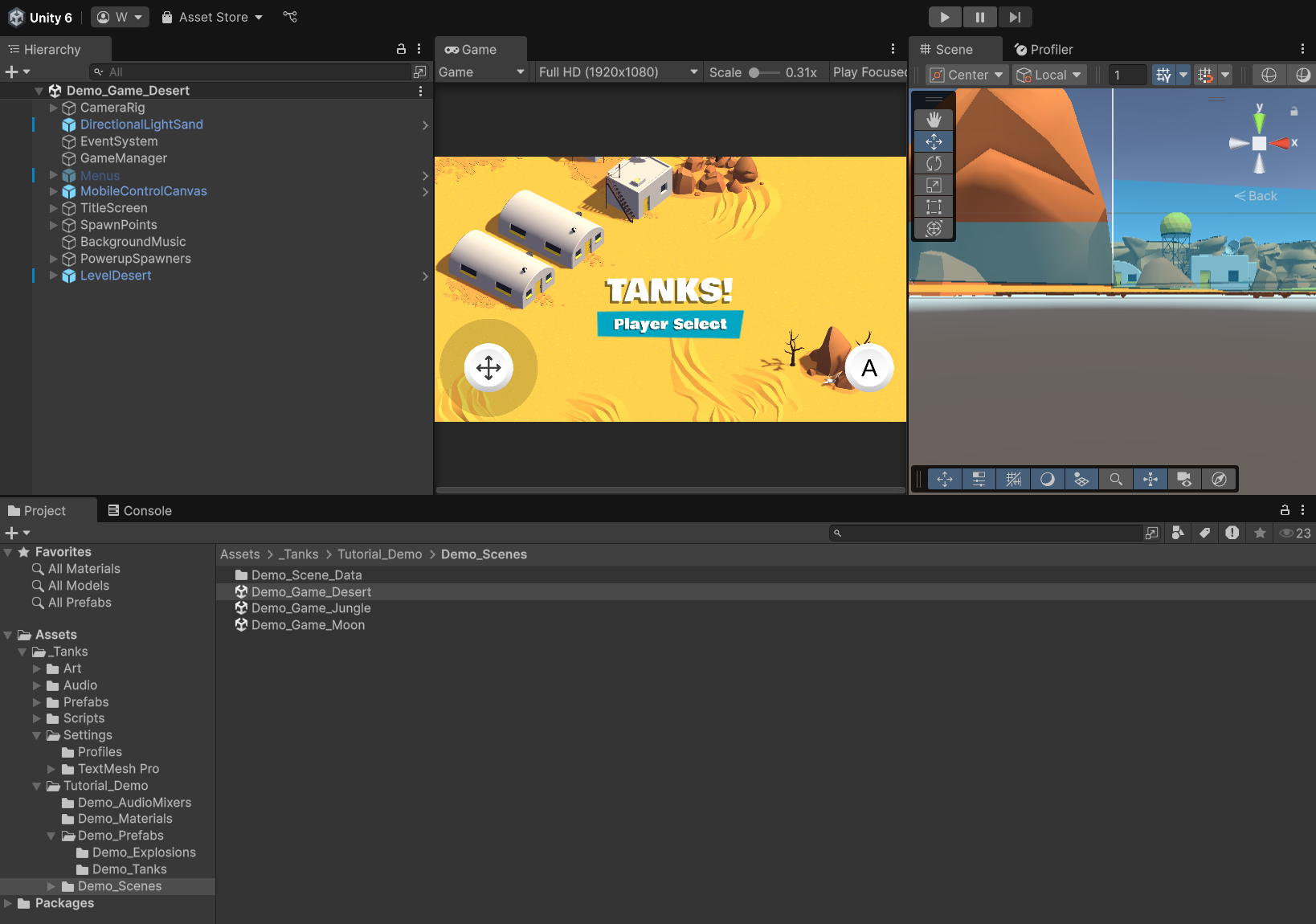Viewport: 1316px width, 924px height.
Task: Click the Back label under scene gizmo
Action: 1255,196
